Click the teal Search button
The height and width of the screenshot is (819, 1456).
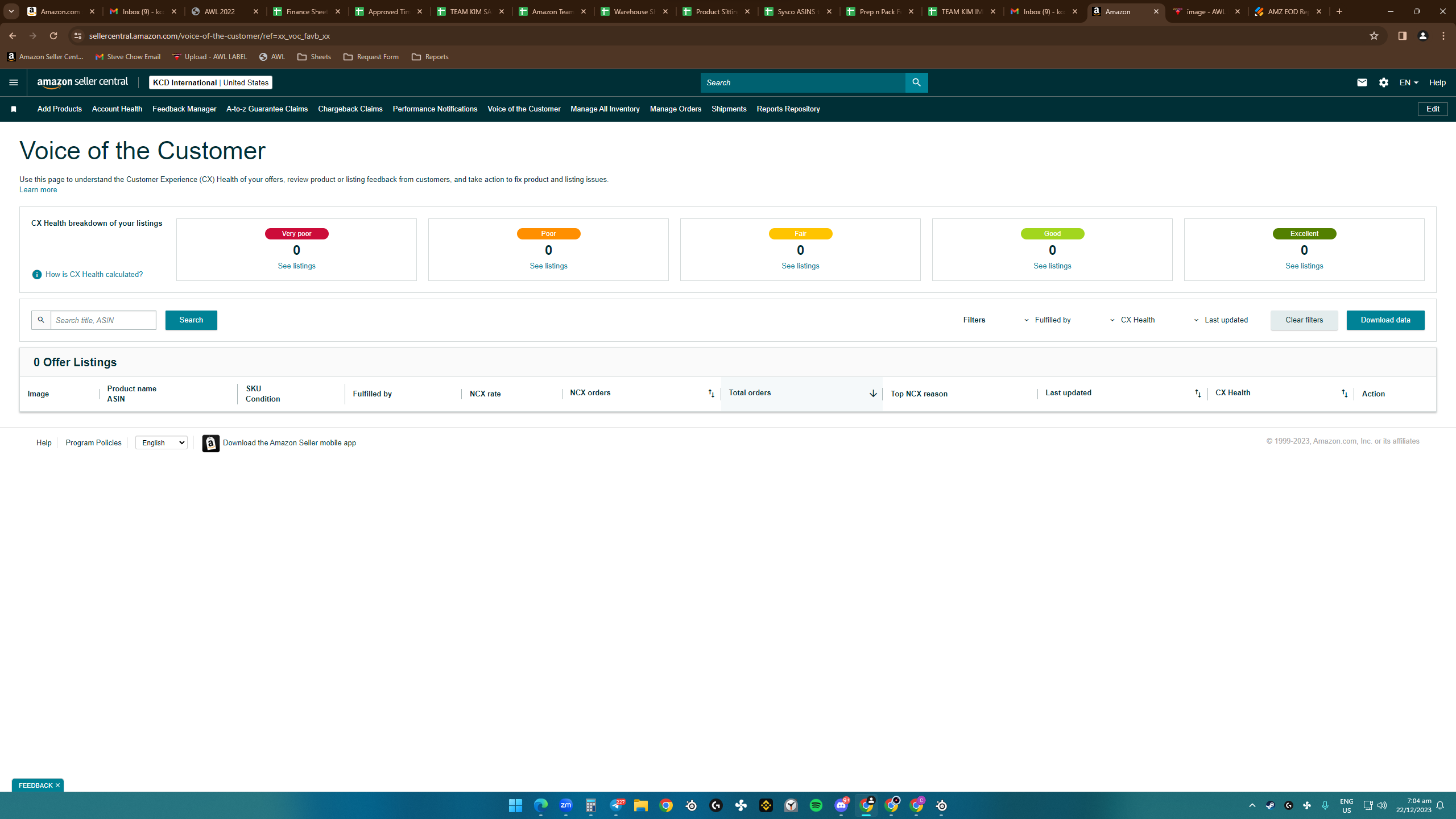point(191,320)
